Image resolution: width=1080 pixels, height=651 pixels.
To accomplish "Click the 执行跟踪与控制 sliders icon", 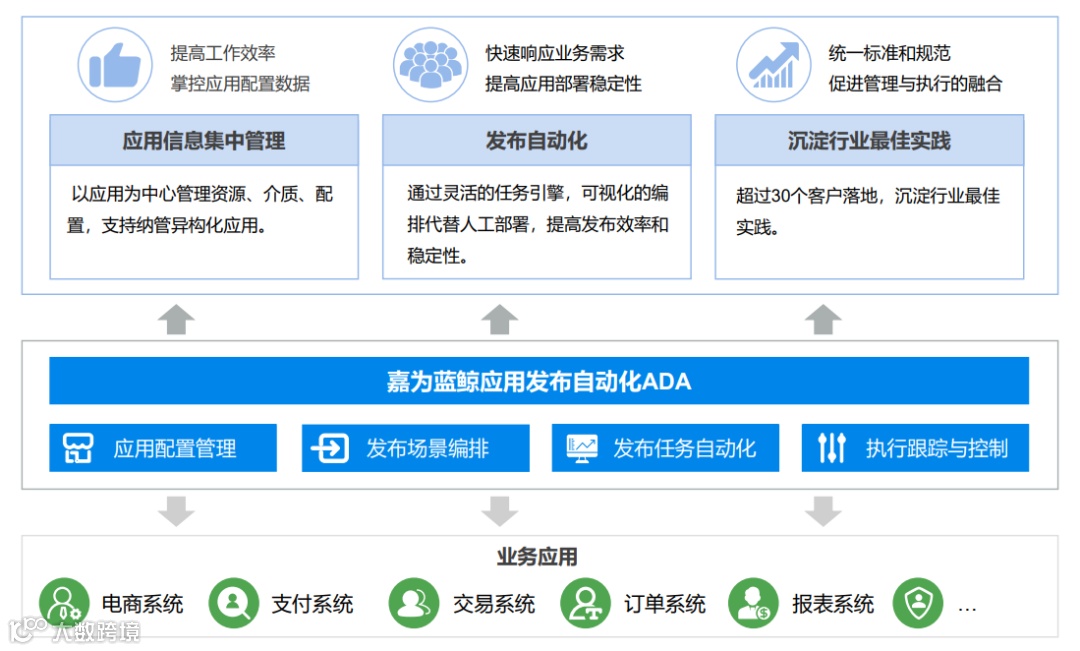I will tap(831, 448).
